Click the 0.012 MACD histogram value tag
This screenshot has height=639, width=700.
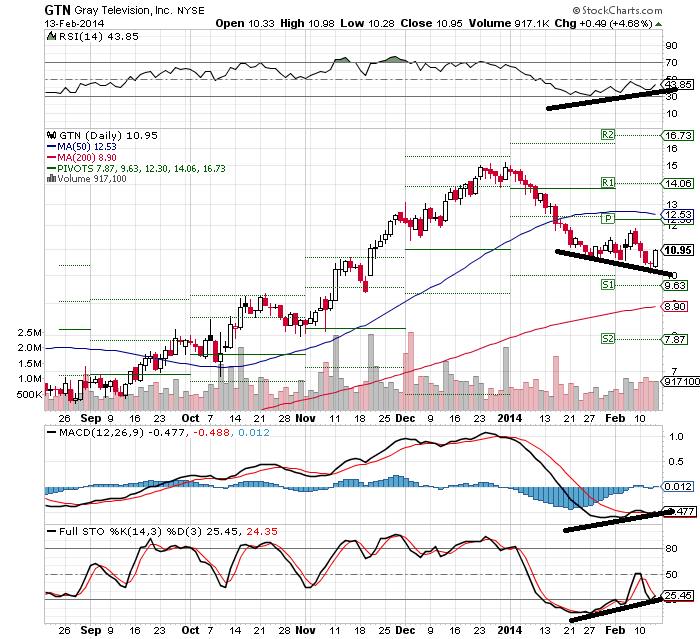click(x=678, y=487)
